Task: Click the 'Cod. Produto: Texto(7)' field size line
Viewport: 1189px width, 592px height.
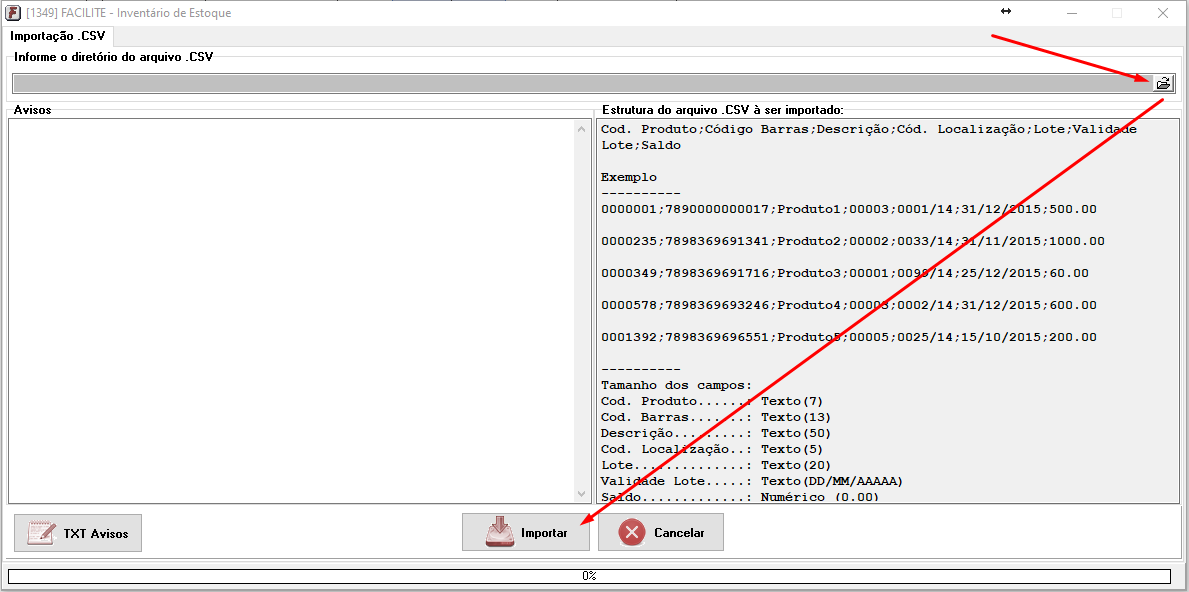Action: tap(712, 401)
